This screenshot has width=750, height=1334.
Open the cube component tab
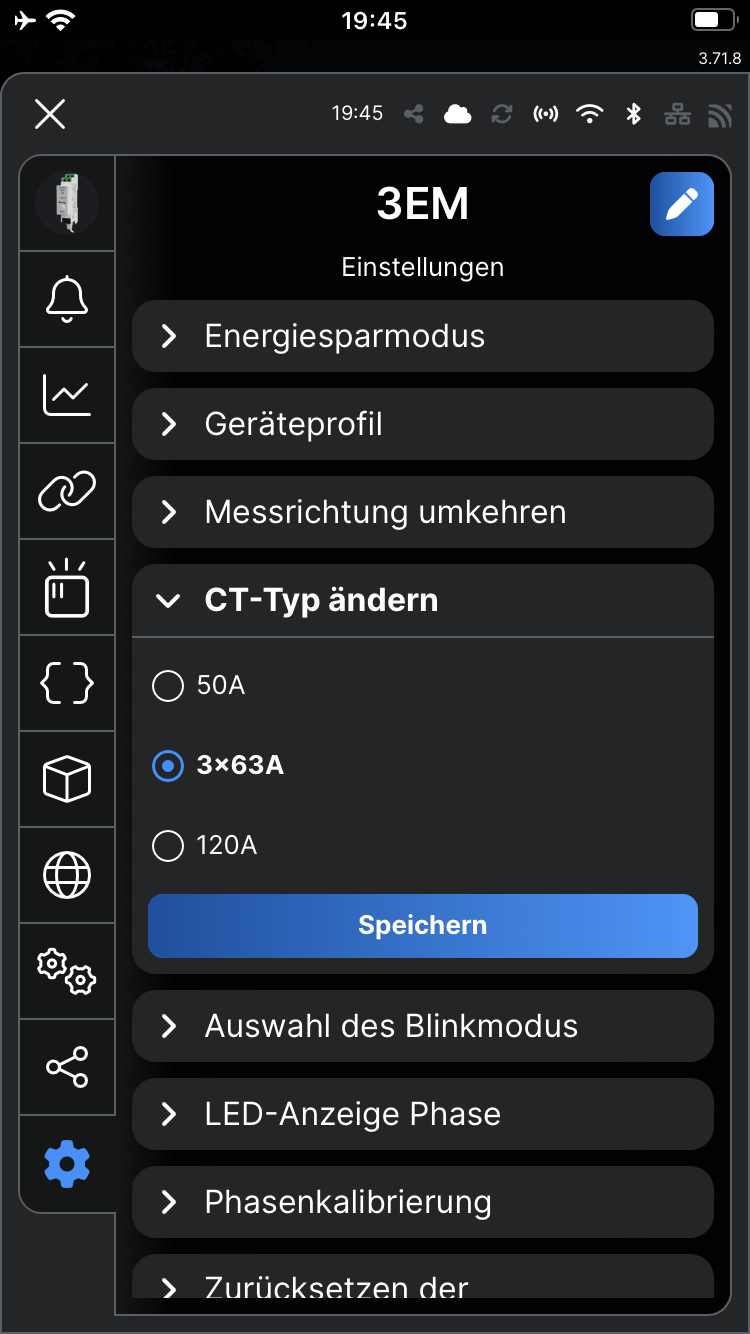(67, 779)
